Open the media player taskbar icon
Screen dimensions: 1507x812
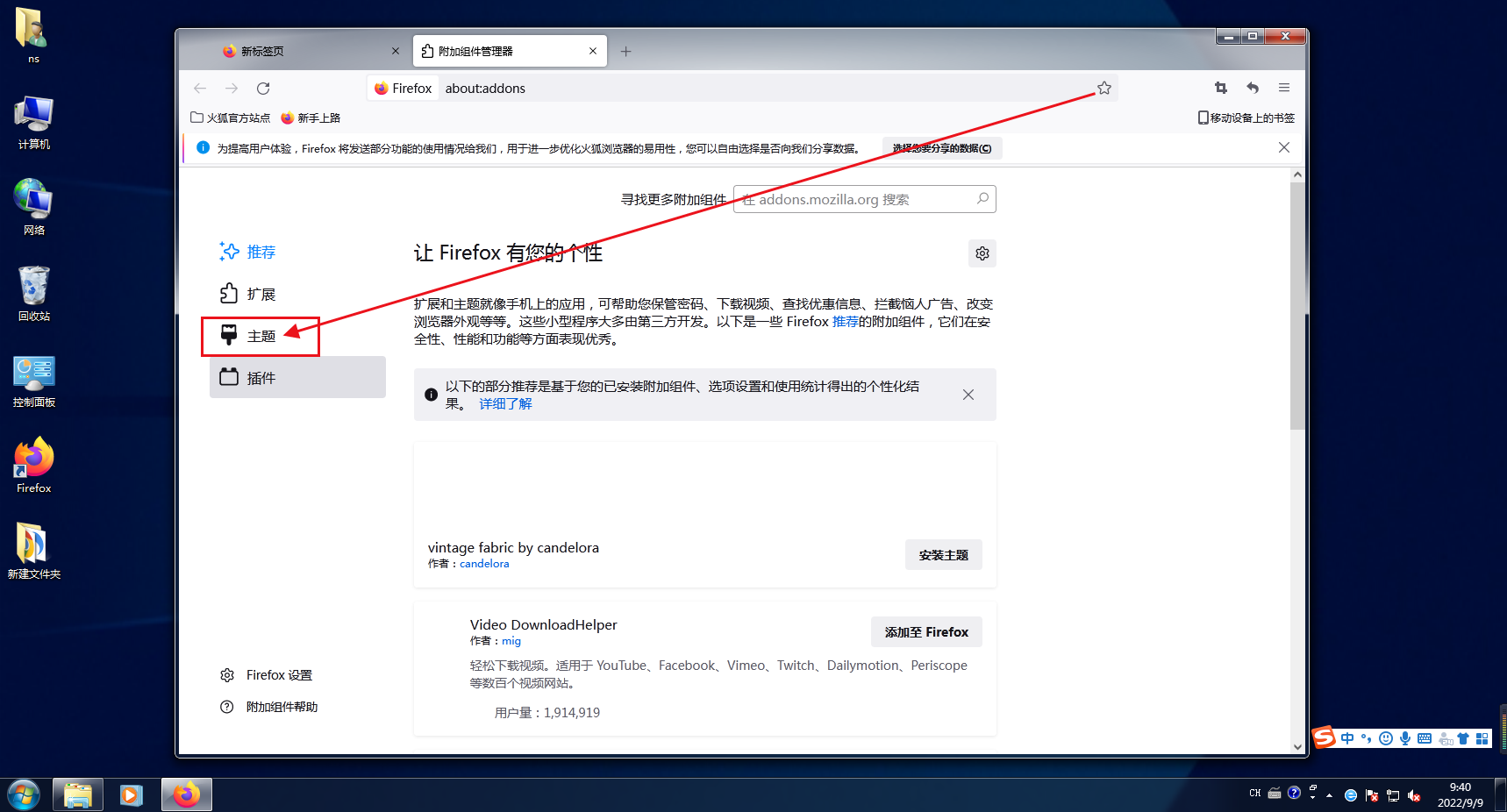point(132,795)
